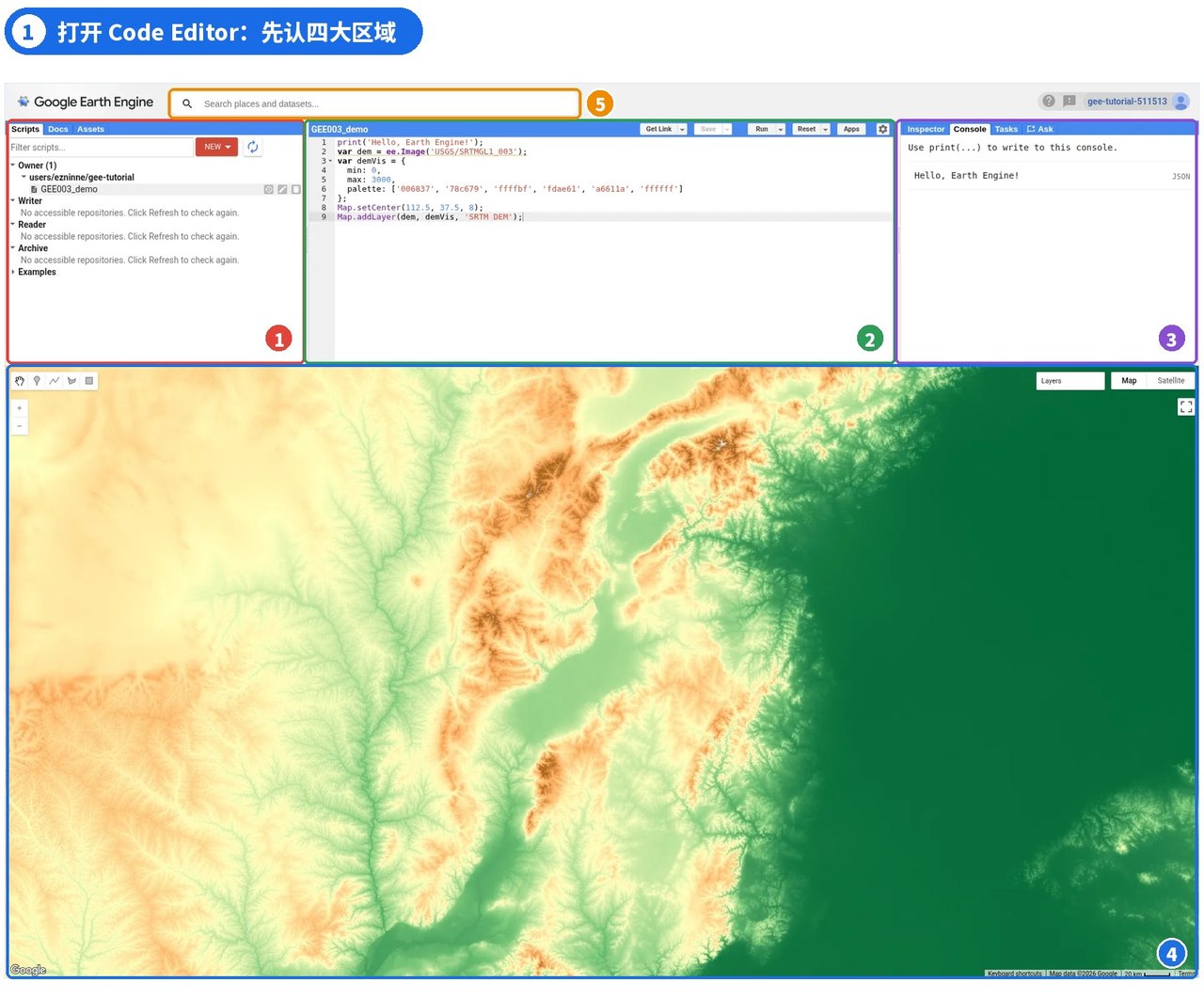Open revision history for GEE003_demo
Screen dimensions: 1204x998
[268, 189]
